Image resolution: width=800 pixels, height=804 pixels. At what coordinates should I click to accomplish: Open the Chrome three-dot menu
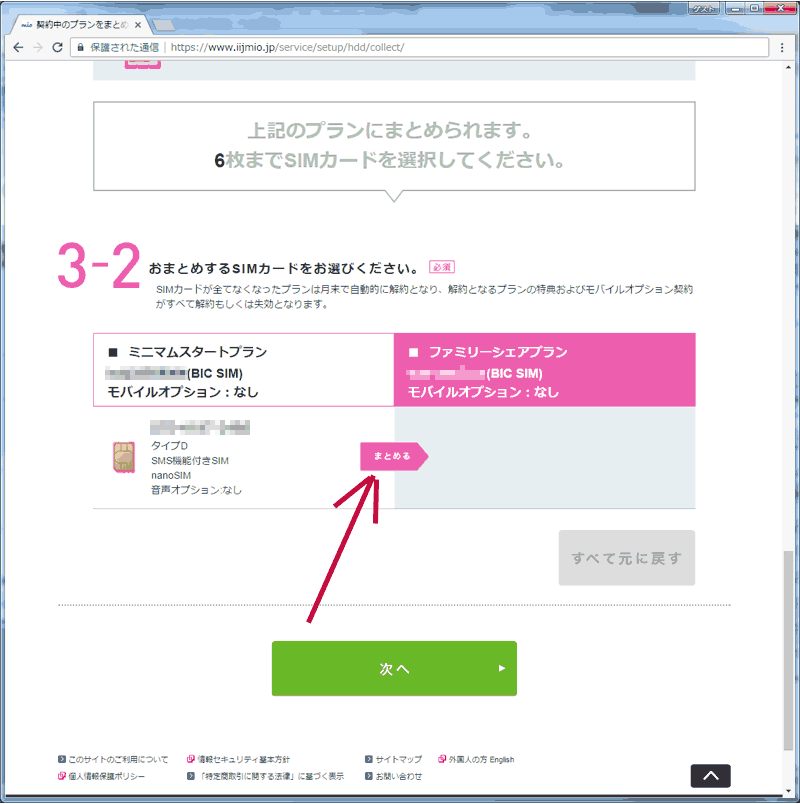click(x=782, y=47)
